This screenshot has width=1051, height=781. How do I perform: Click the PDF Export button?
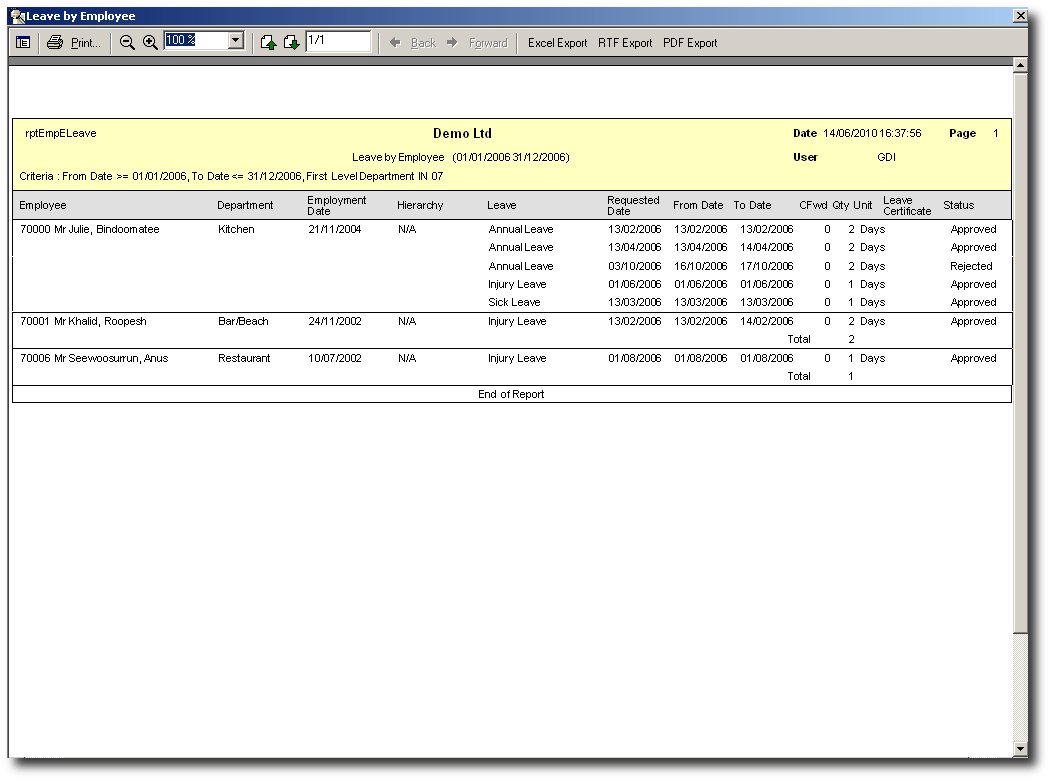(x=690, y=43)
